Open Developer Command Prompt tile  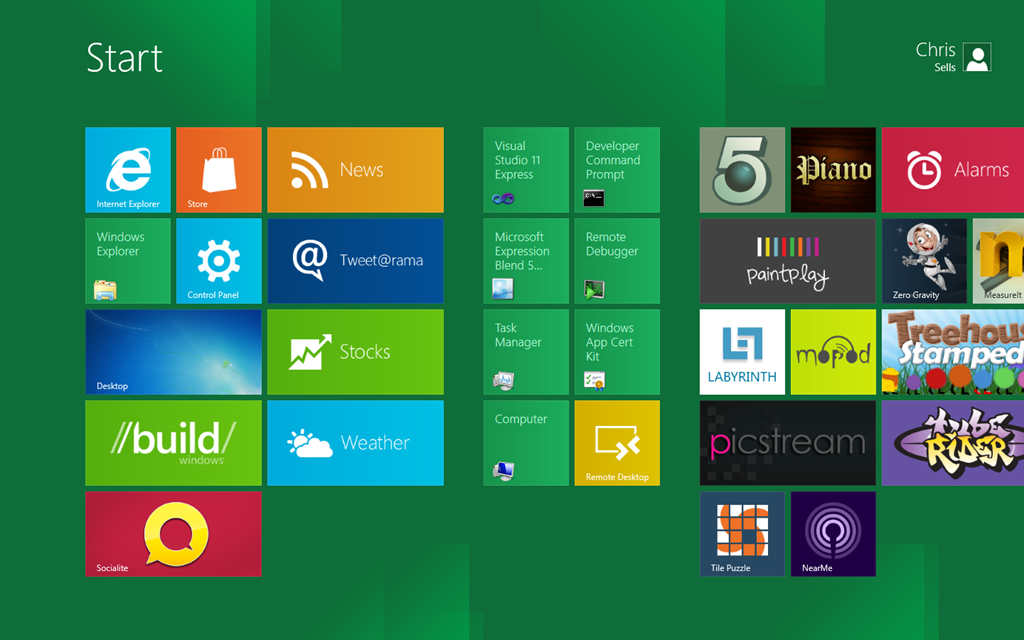tap(617, 170)
